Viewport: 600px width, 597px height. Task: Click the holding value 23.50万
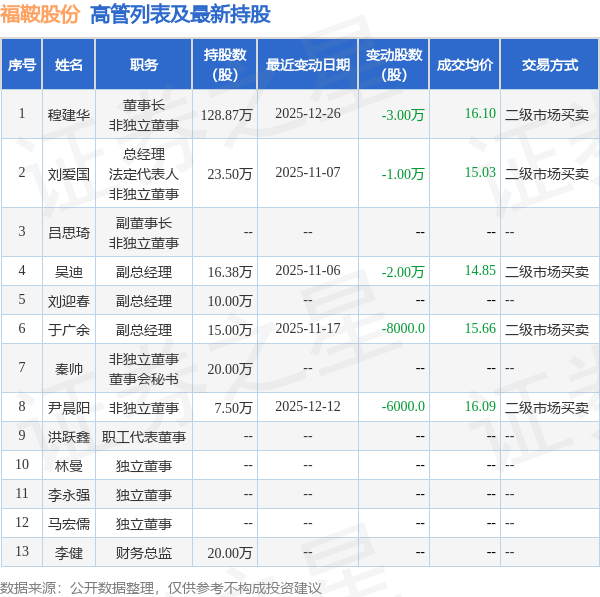[x=230, y=174]
